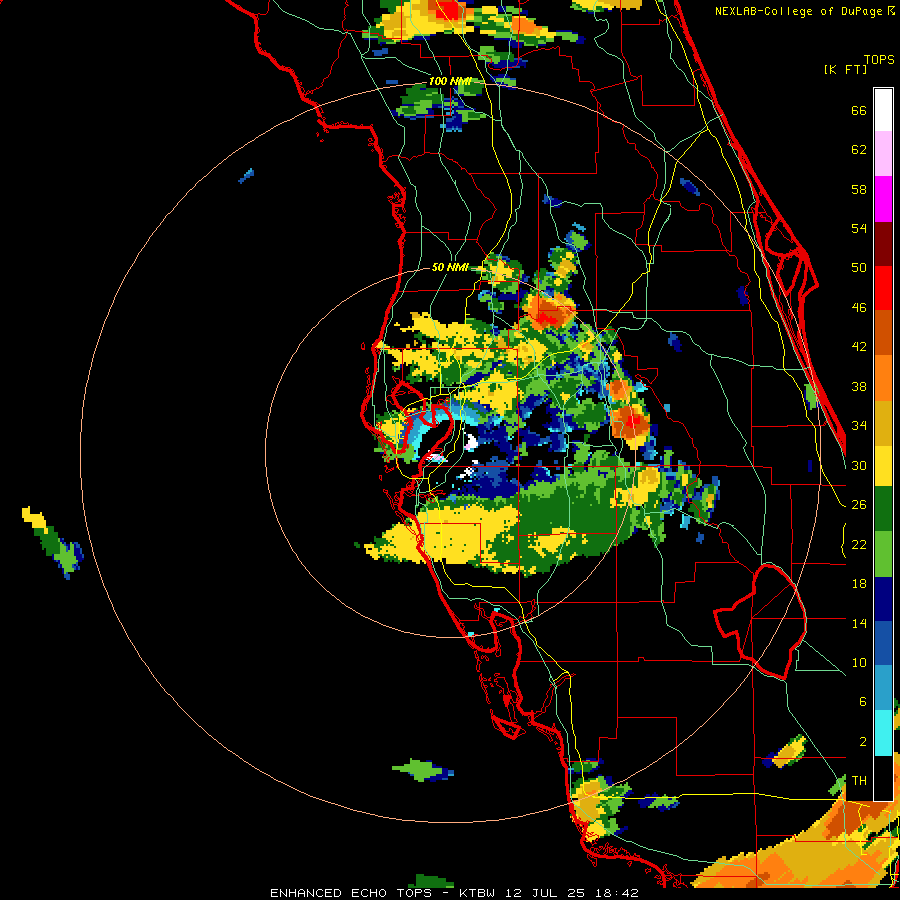Click the "50" legend value

pos(859,268)
